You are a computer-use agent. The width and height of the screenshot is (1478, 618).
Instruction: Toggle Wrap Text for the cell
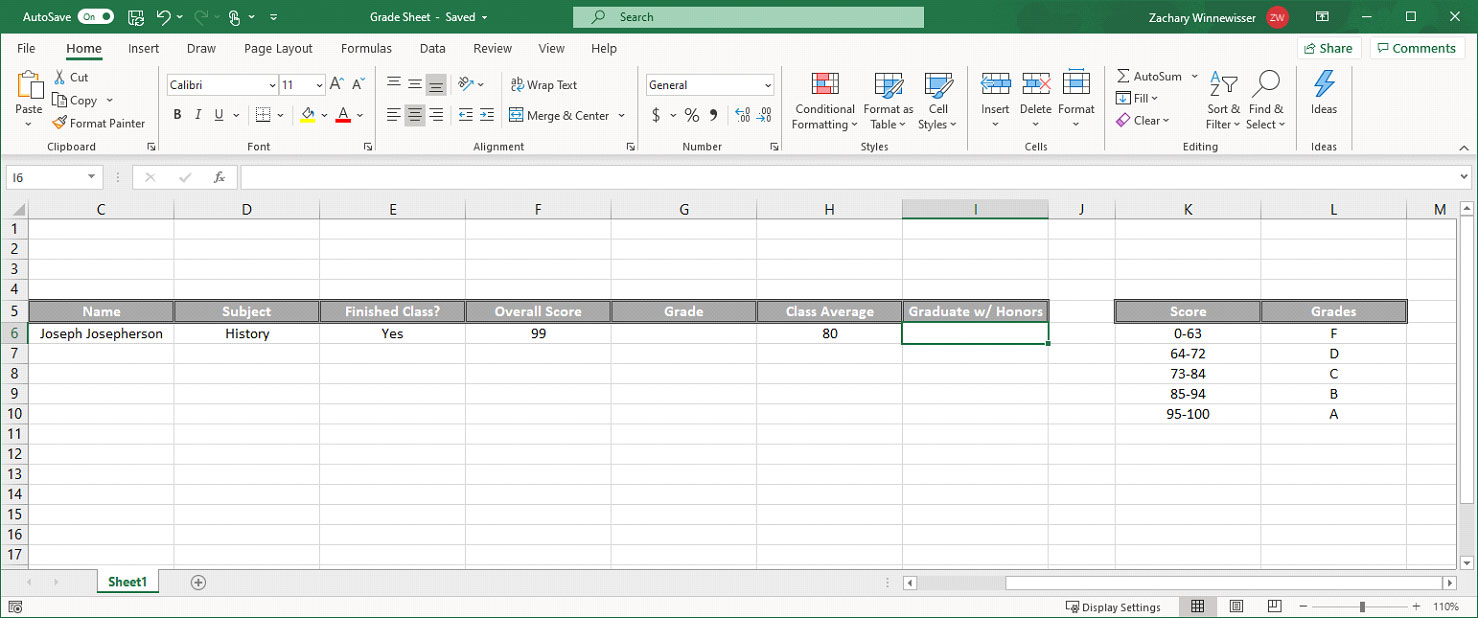[544, 85]
